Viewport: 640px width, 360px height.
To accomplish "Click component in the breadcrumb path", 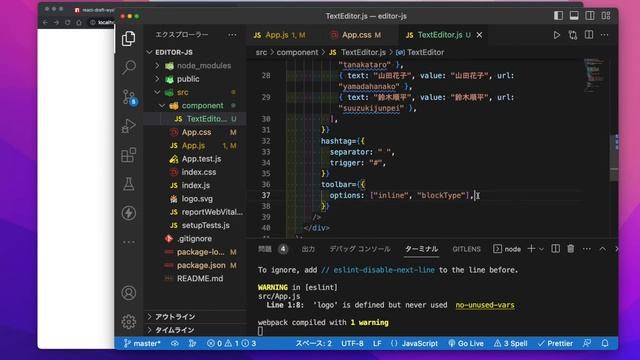I will click(x=297, y=52).
